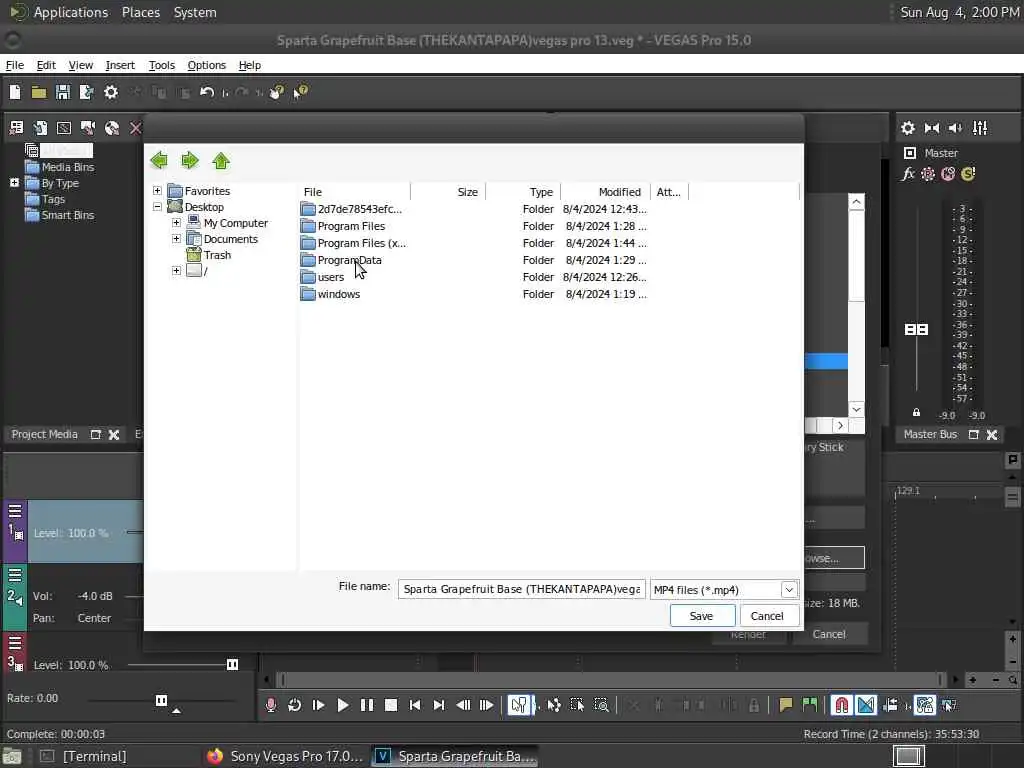Expand the root slash tree node
The image size is (1024, 768).
point(176,270)
